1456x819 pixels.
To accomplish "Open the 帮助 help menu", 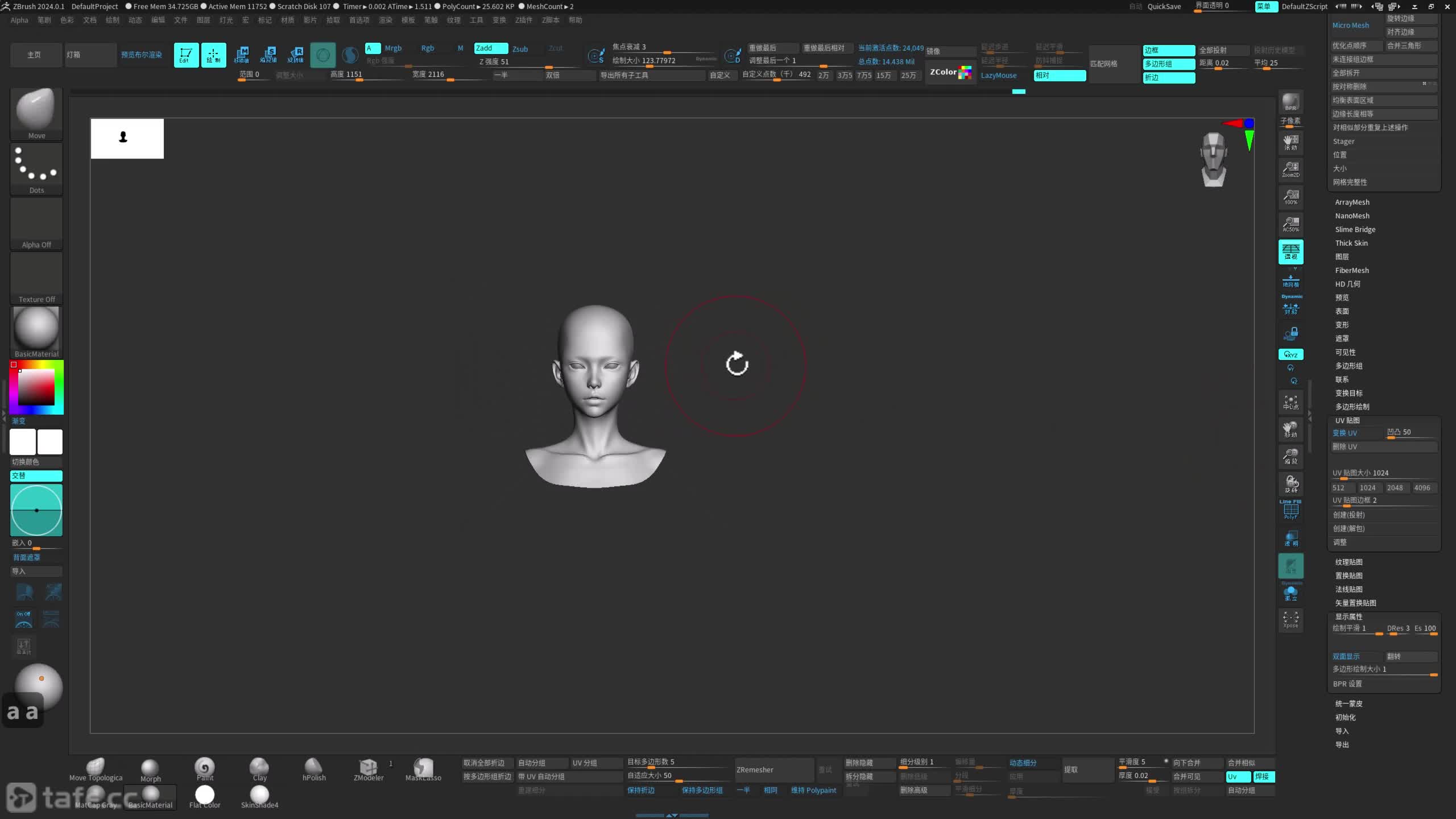I will pos(576,20).
